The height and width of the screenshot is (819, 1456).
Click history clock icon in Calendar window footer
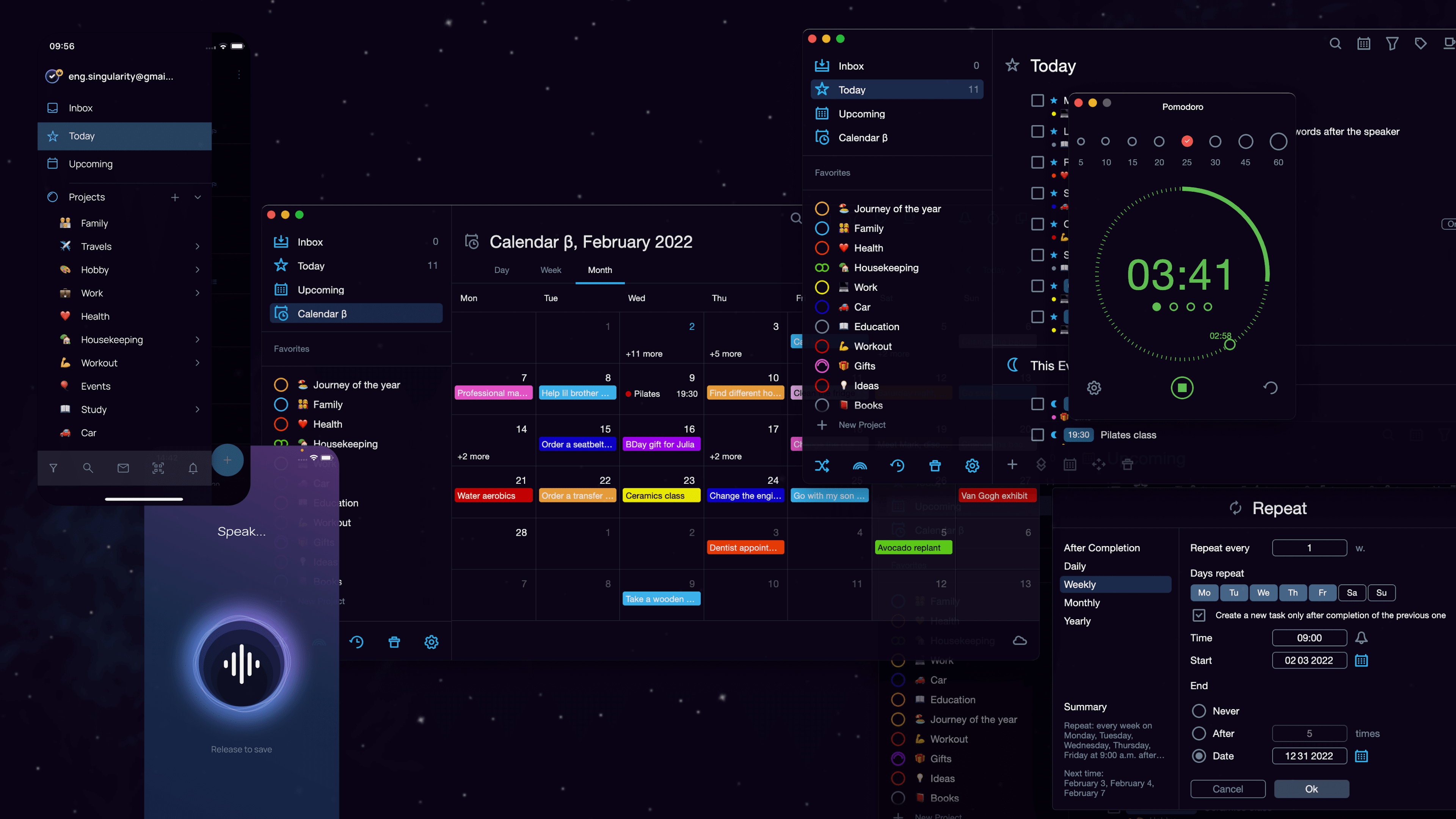point(356,642)
